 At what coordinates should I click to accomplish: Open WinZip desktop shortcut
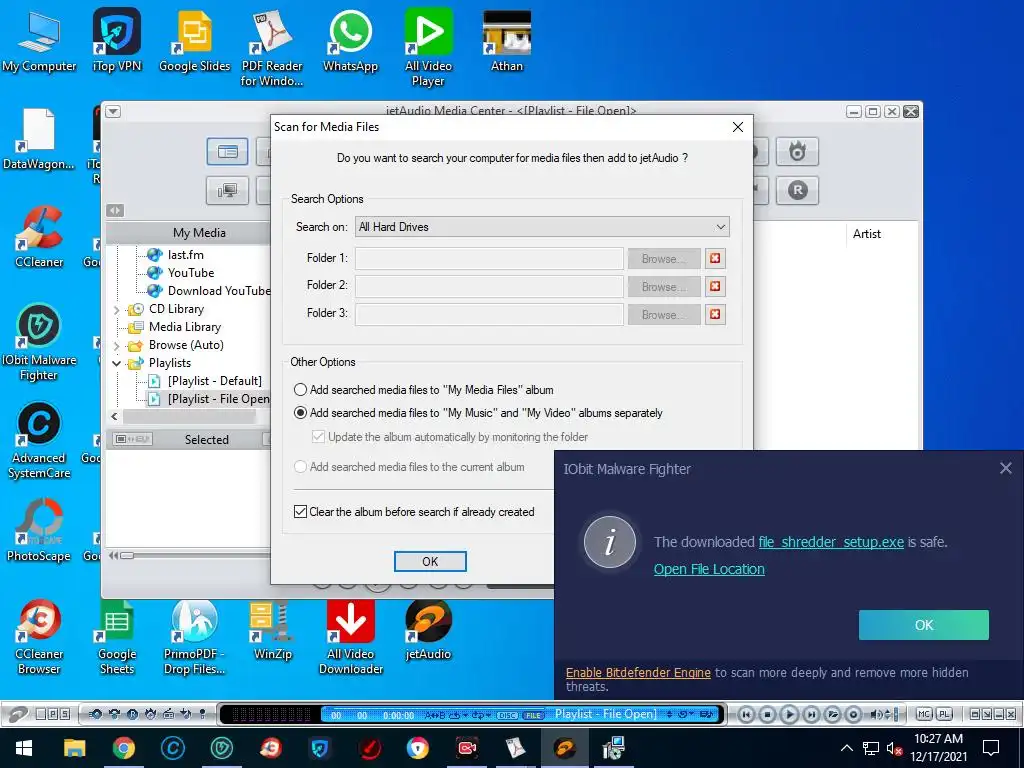272,630
